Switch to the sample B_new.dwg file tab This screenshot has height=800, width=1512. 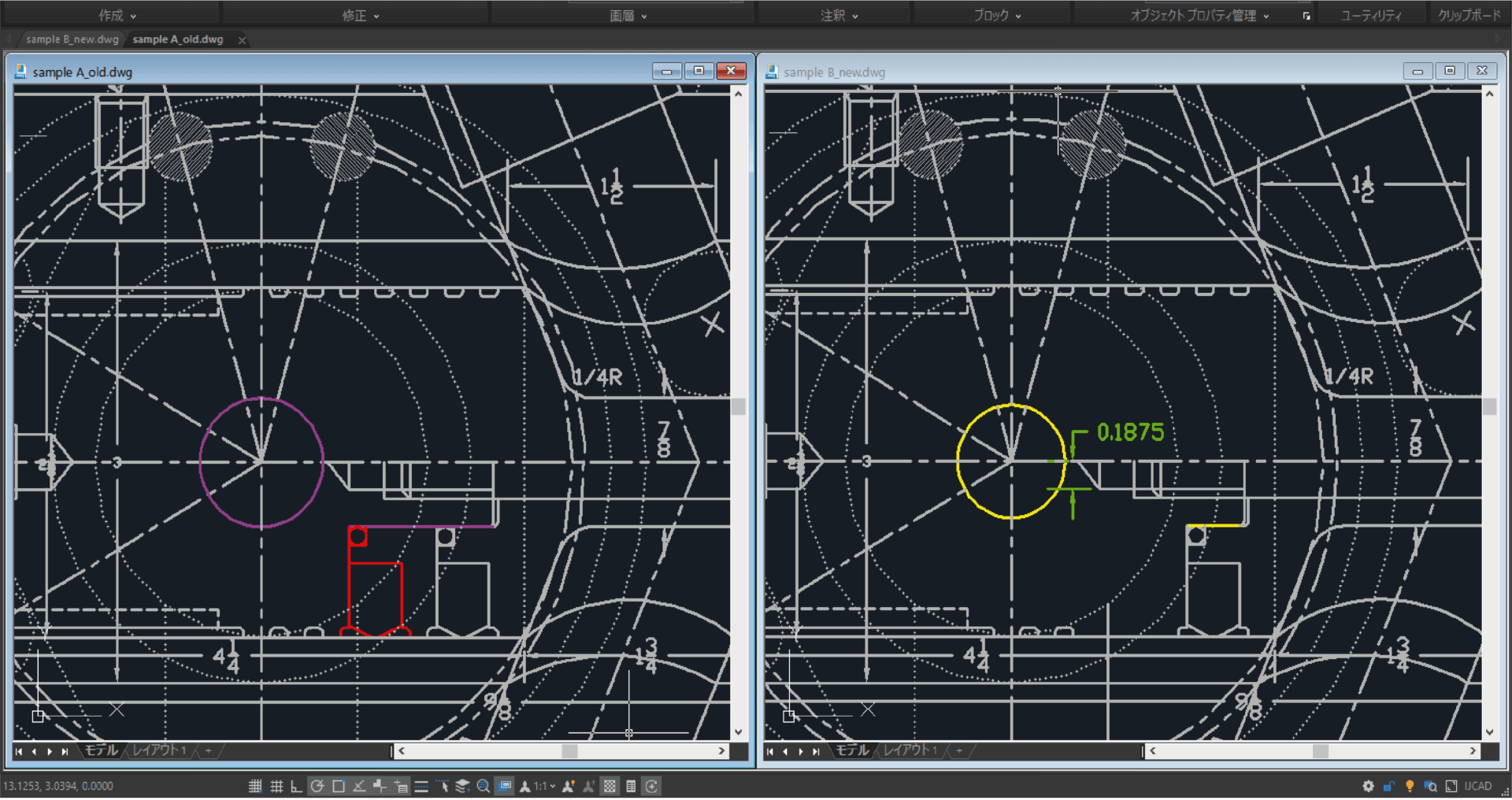click(x=71, y=39)
